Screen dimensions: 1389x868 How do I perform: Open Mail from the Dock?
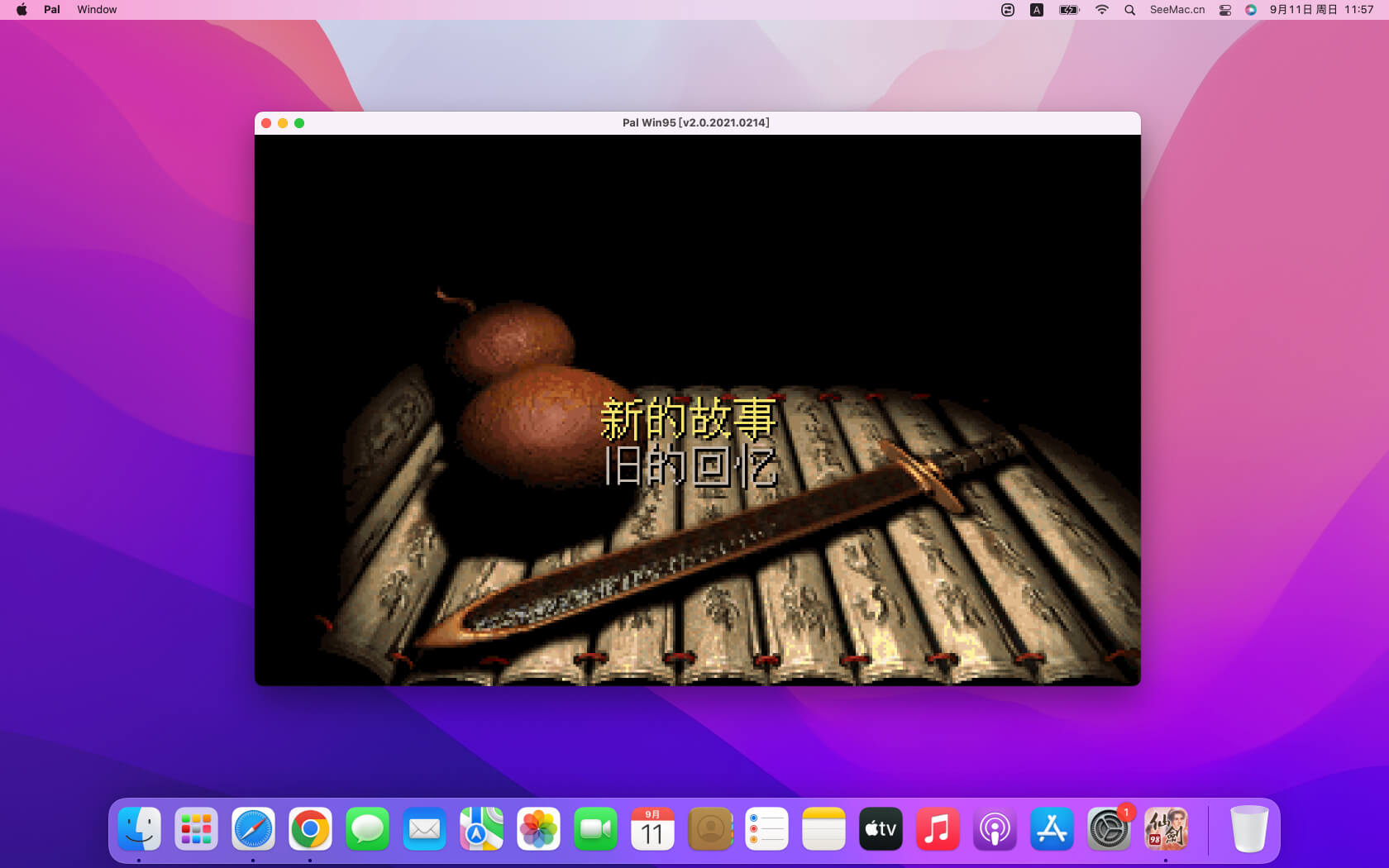(424, 829)
